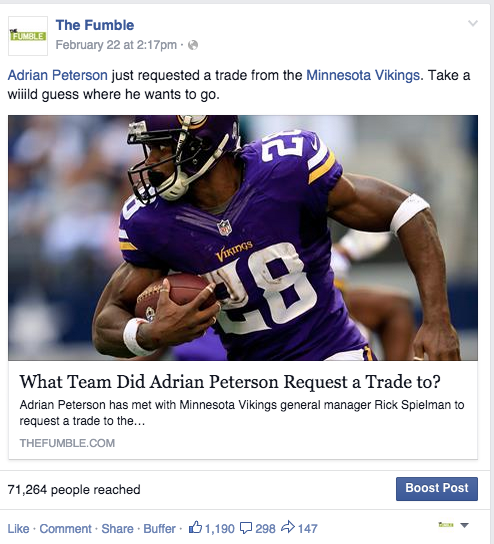Like this post via the Like link
This screenshot has width=494, height=544.
(x=18, y=529)
